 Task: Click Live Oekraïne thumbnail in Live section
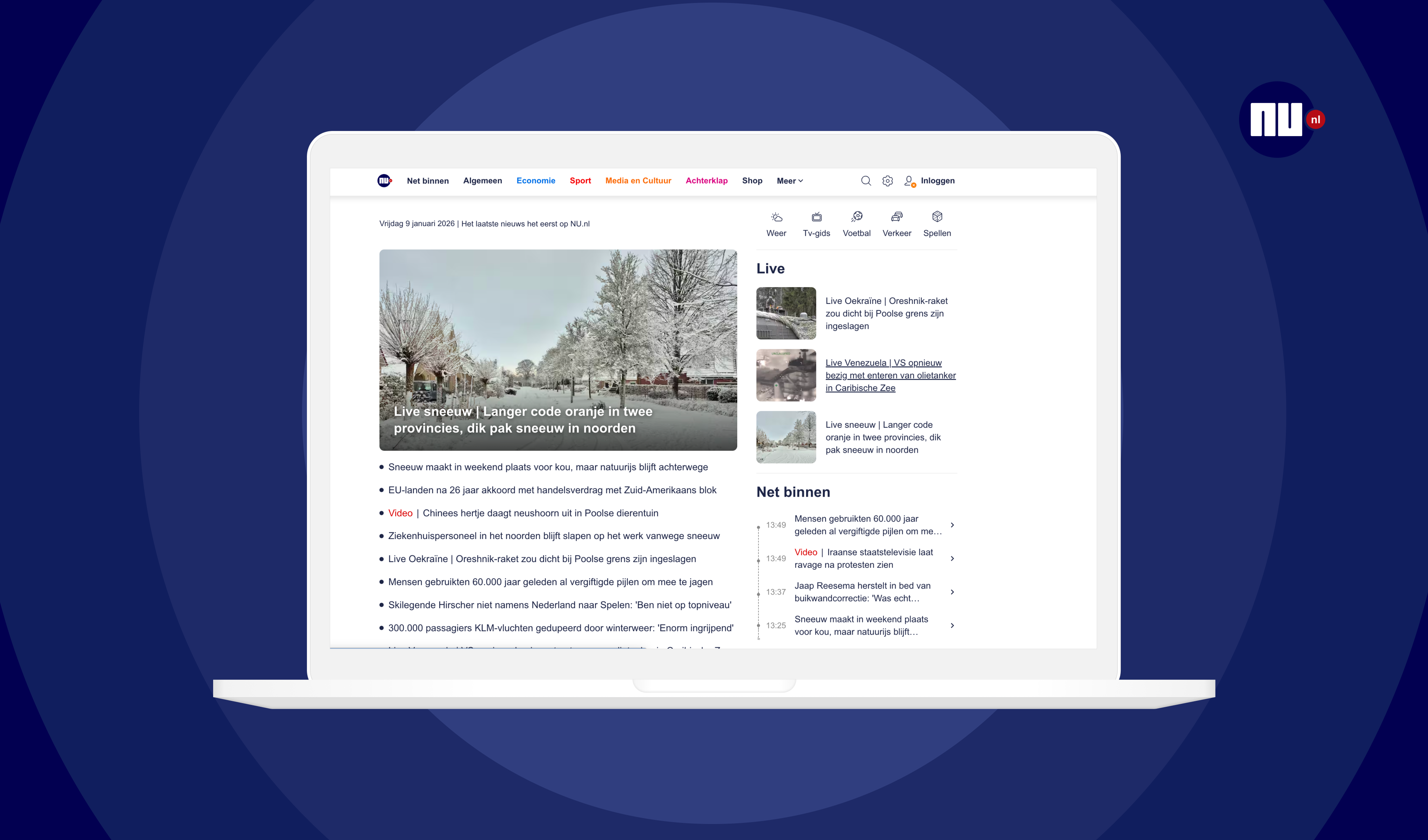tap(786, 314)
